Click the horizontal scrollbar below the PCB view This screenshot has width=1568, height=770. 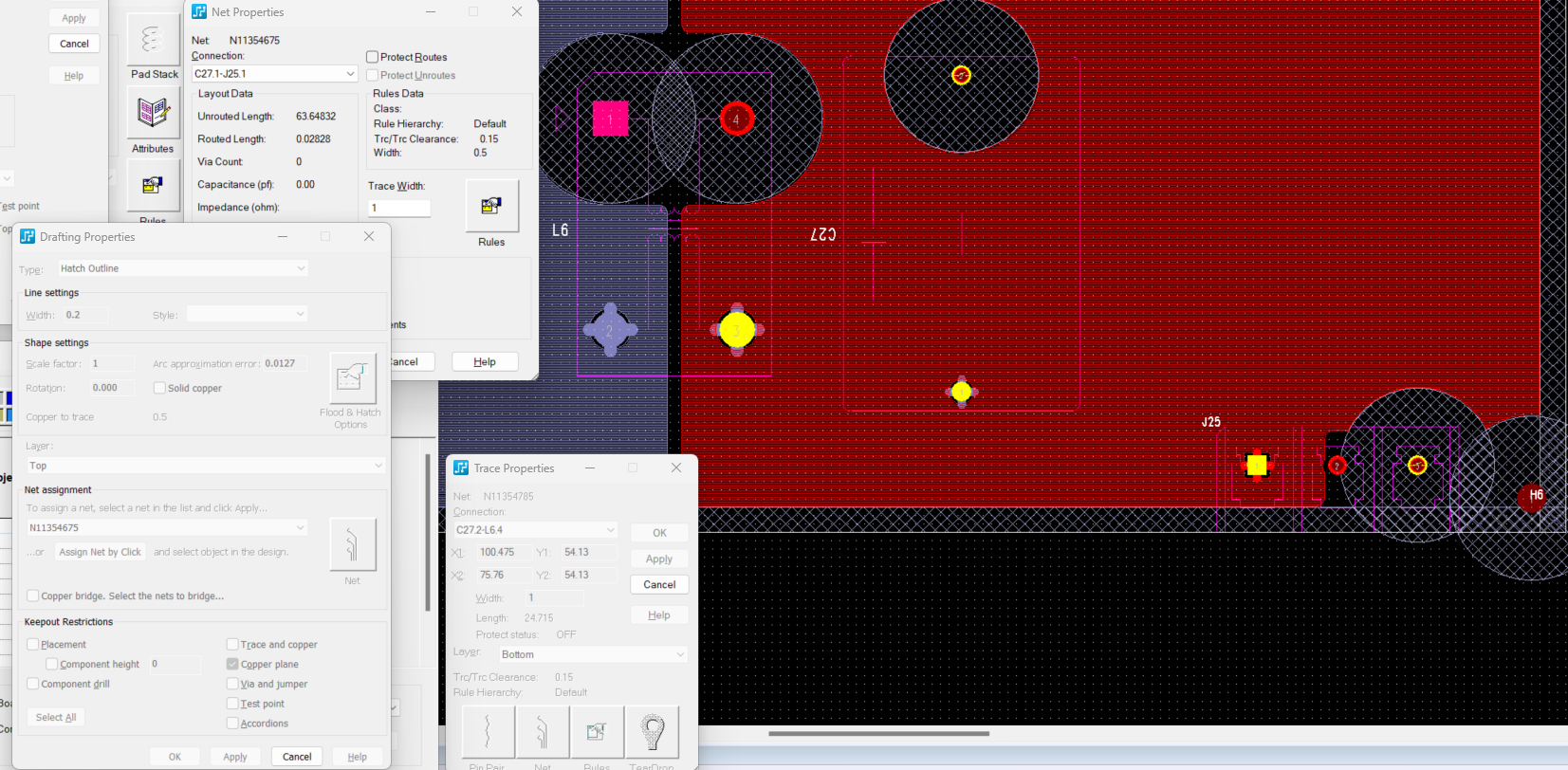click(878, 733)
